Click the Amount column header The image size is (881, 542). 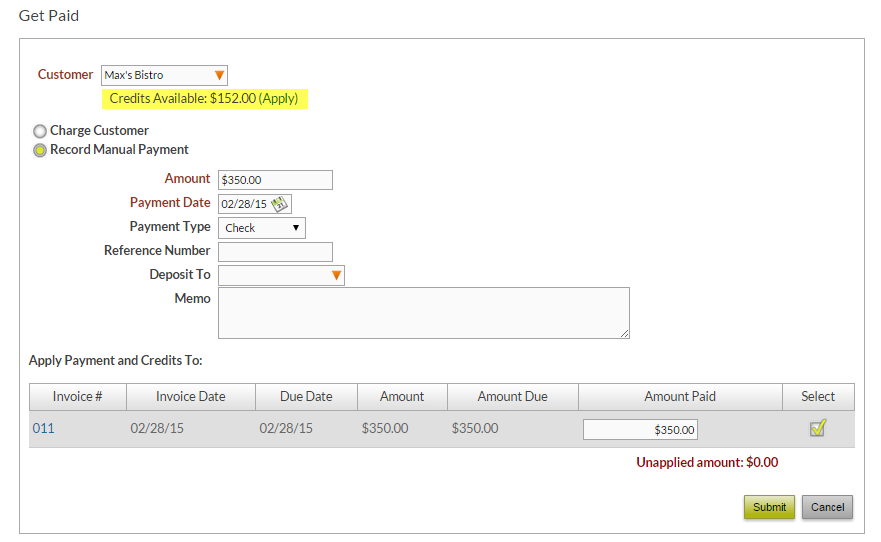(402, 397)
